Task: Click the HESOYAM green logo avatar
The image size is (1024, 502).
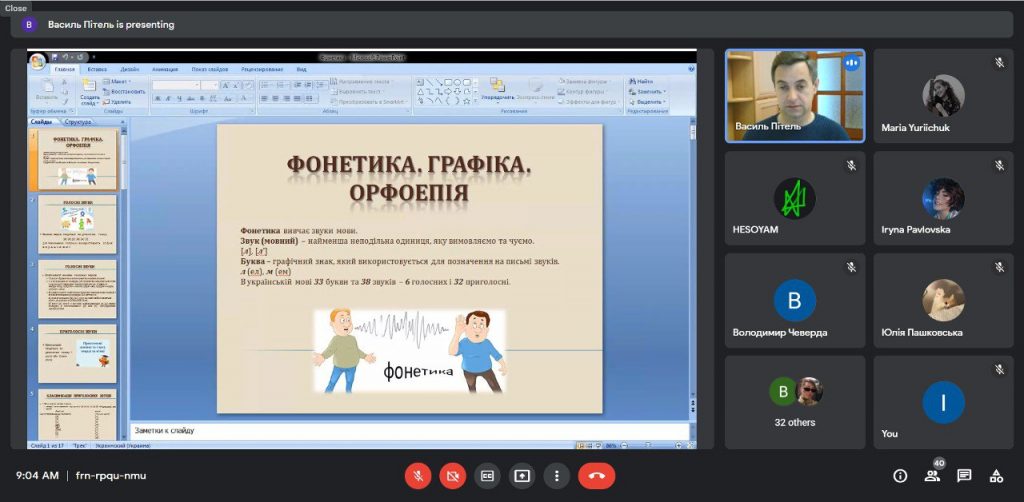Action: [x=794, y=198]
